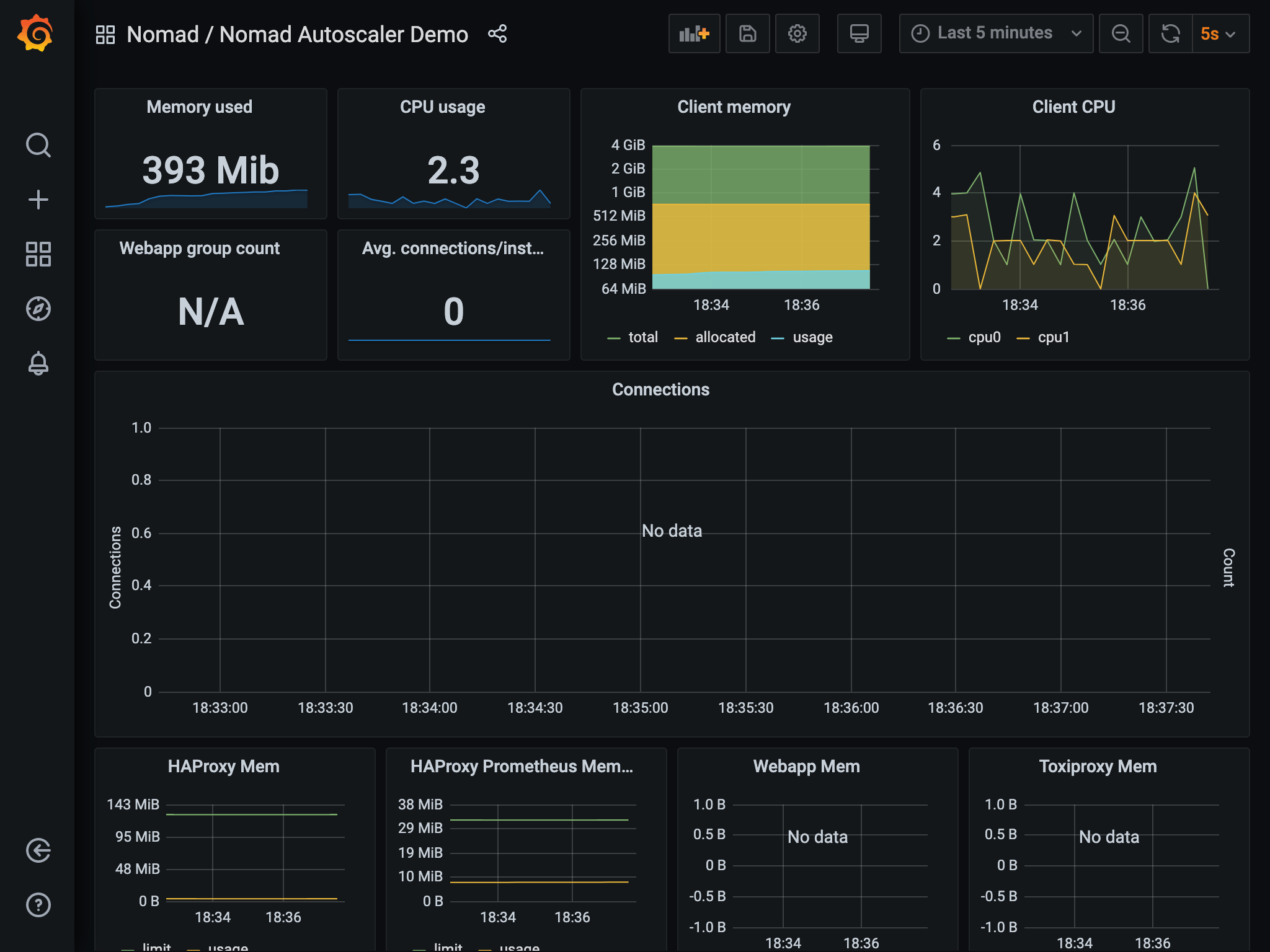Click the Grafana logo home icon
The height and width of the screenshot is (952, 1270).
pyautogui.click(x=36, y=33)
